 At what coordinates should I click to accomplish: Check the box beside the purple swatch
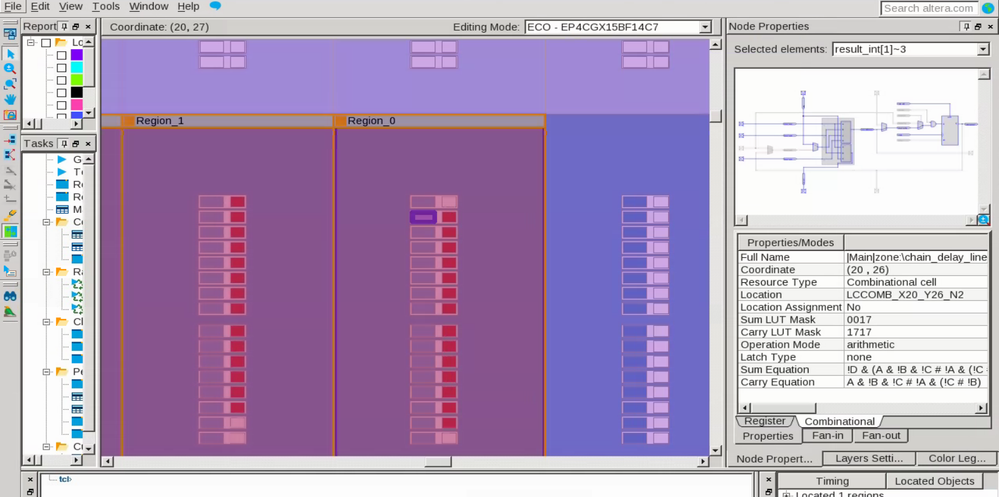(x=61, y=55)
